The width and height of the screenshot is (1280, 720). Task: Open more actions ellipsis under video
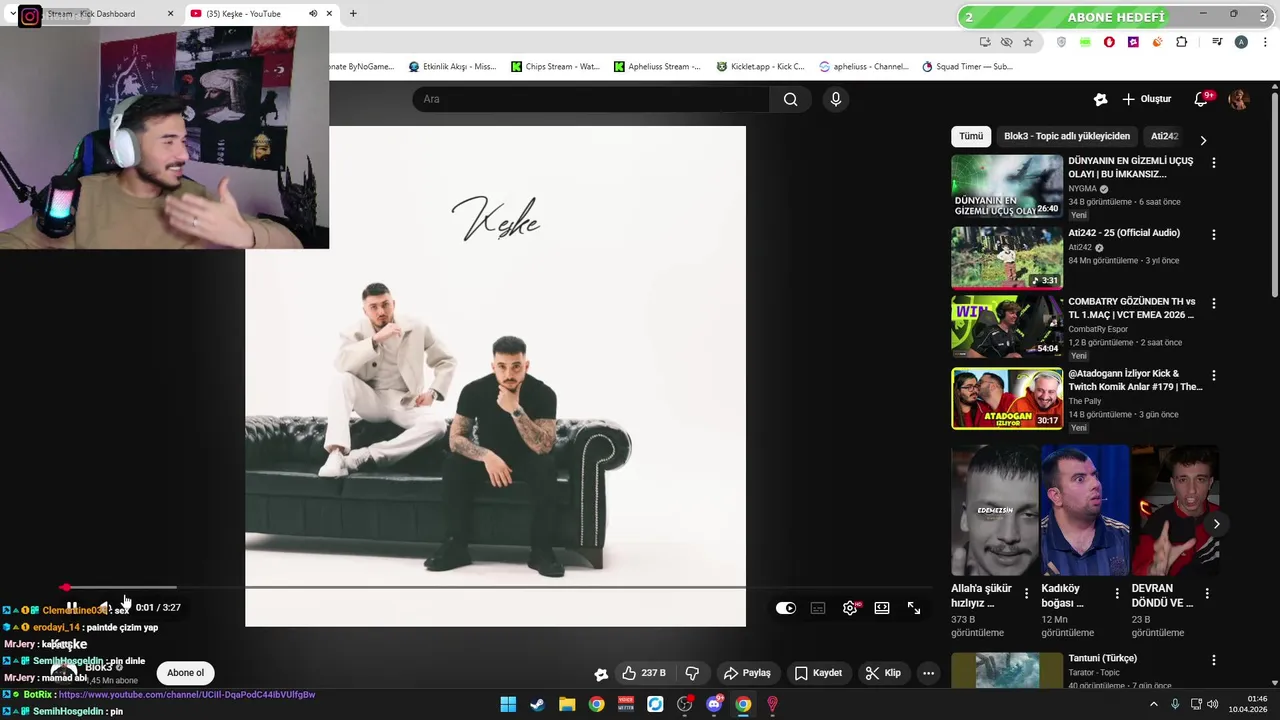[928, 673]
